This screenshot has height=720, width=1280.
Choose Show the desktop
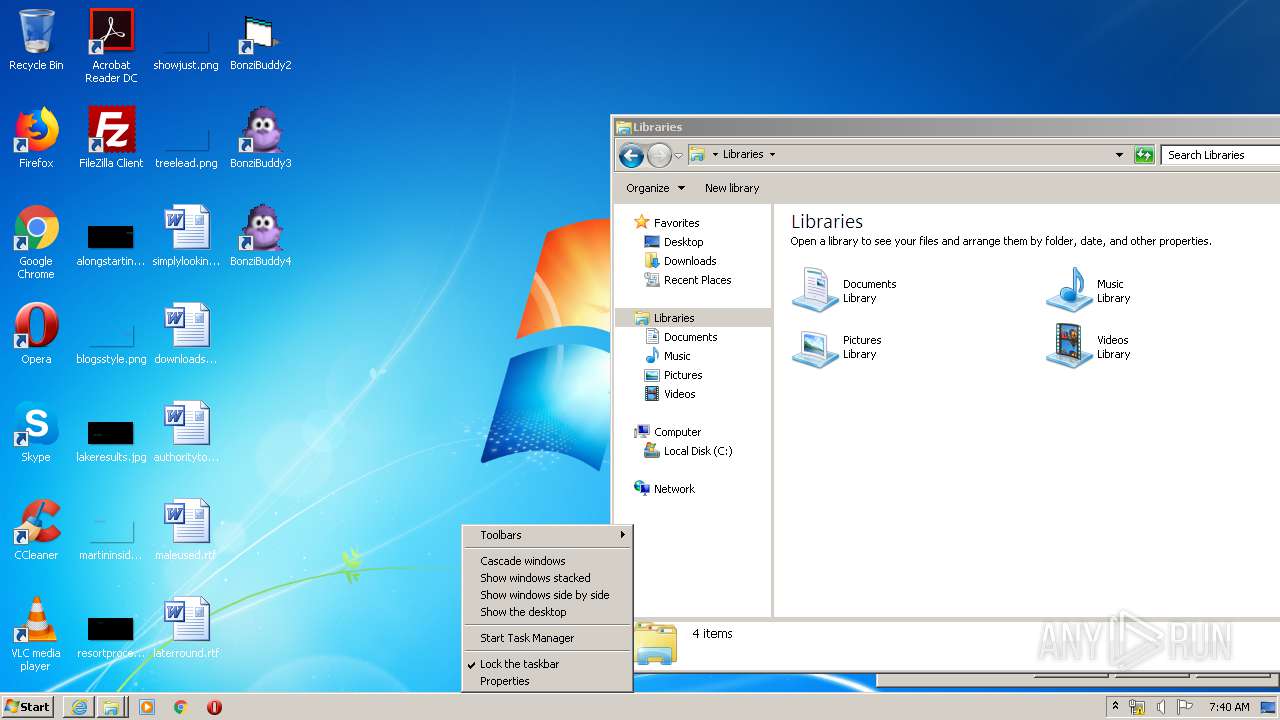click(x=547, y=612)
